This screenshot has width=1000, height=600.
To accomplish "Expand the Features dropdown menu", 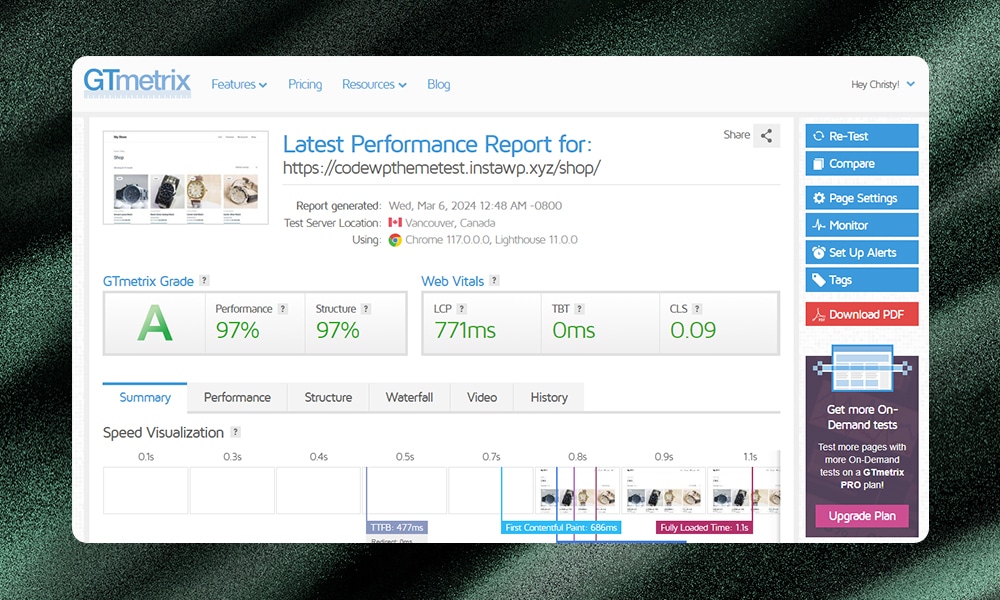I will (238, 85).
